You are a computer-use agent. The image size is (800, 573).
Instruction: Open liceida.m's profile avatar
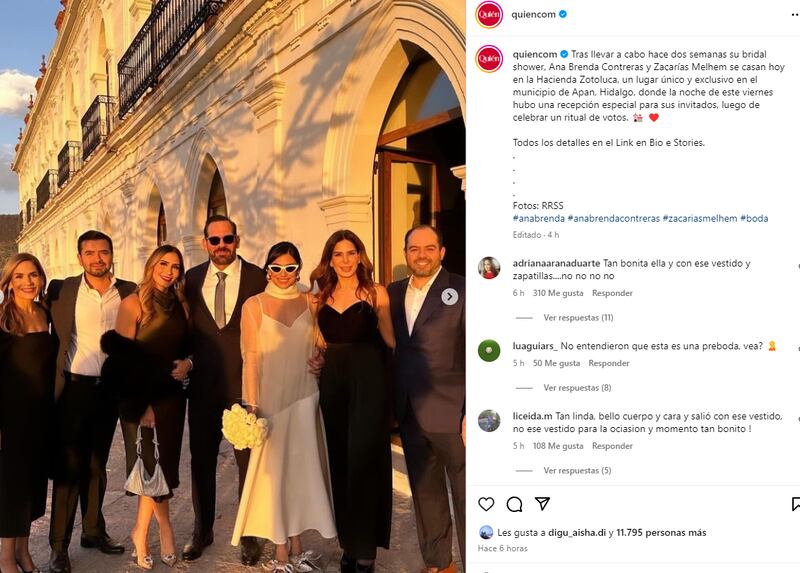point(489,420)
